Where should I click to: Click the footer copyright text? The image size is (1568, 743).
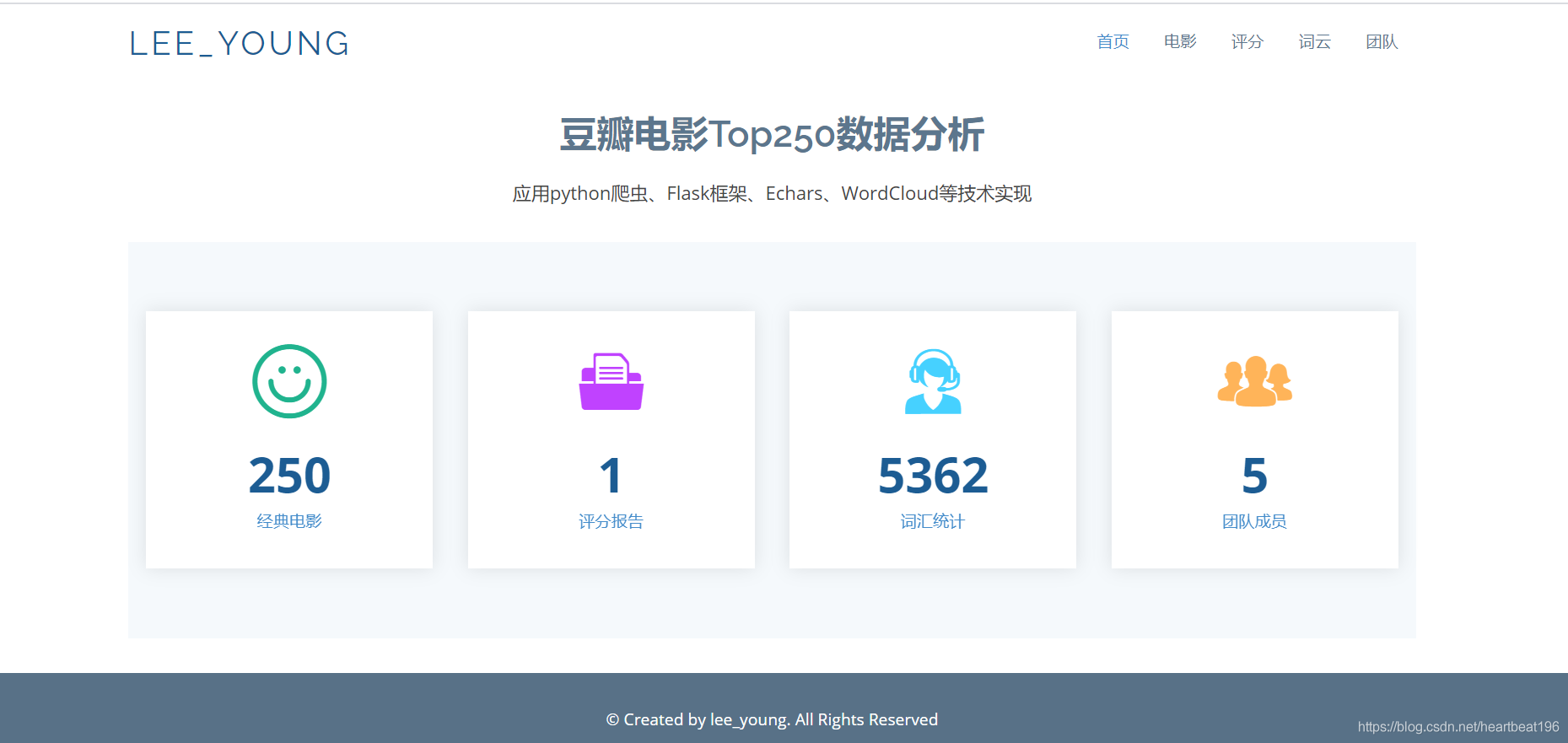[772, 719]
